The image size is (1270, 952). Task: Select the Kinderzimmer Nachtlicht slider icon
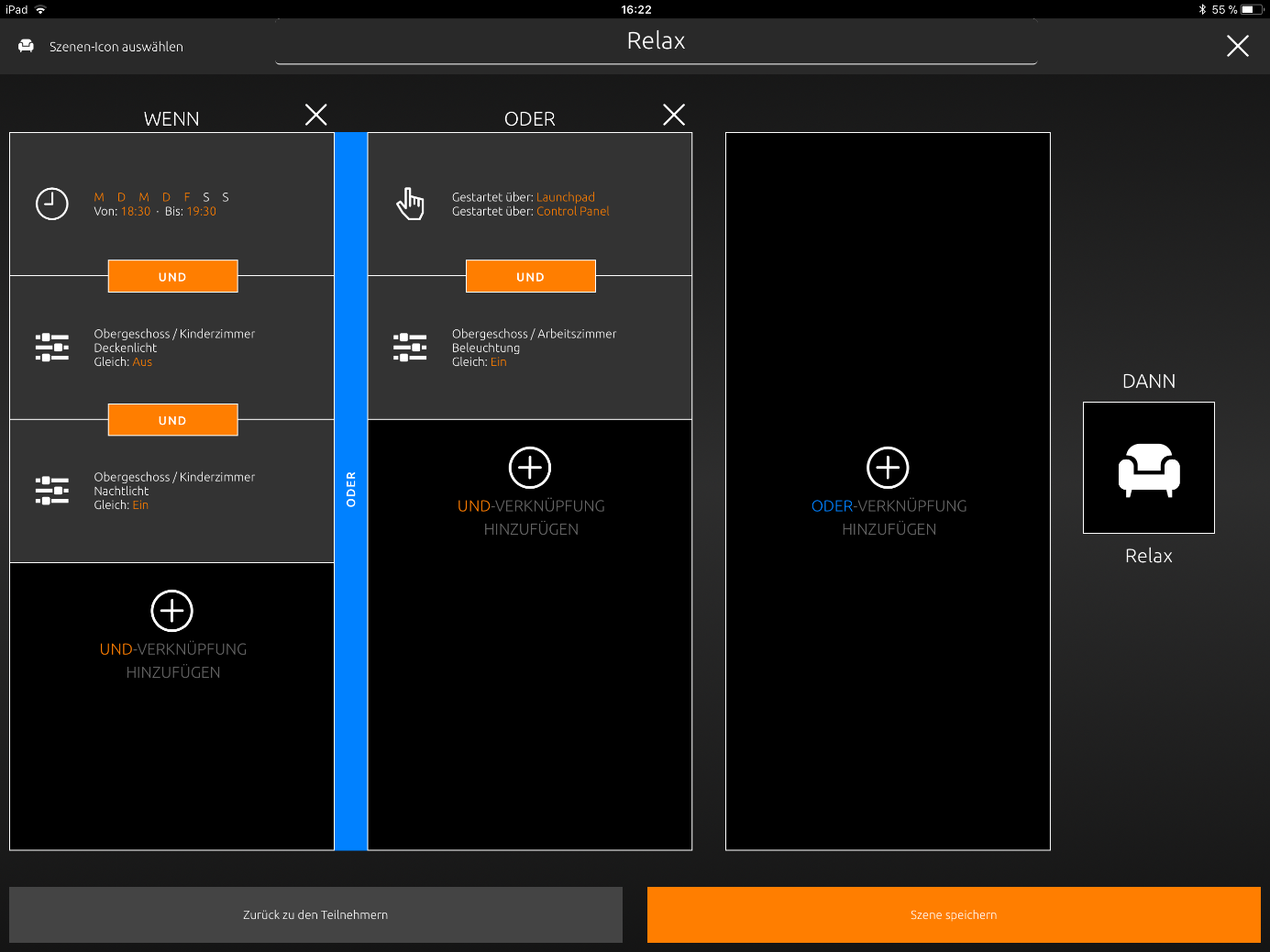click(x=52, y=491)
